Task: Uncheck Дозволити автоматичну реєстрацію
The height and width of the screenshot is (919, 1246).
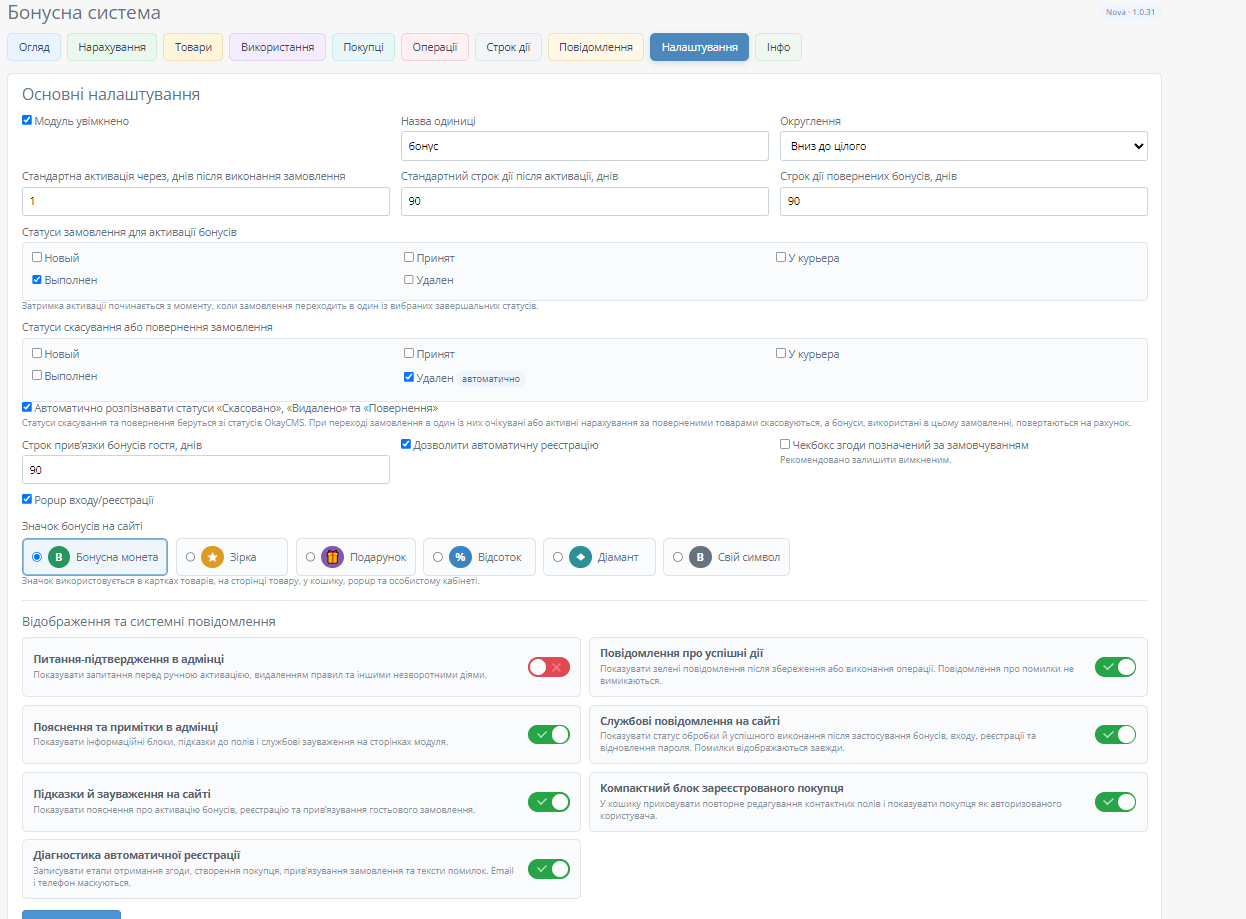Action: coord(406,444)
